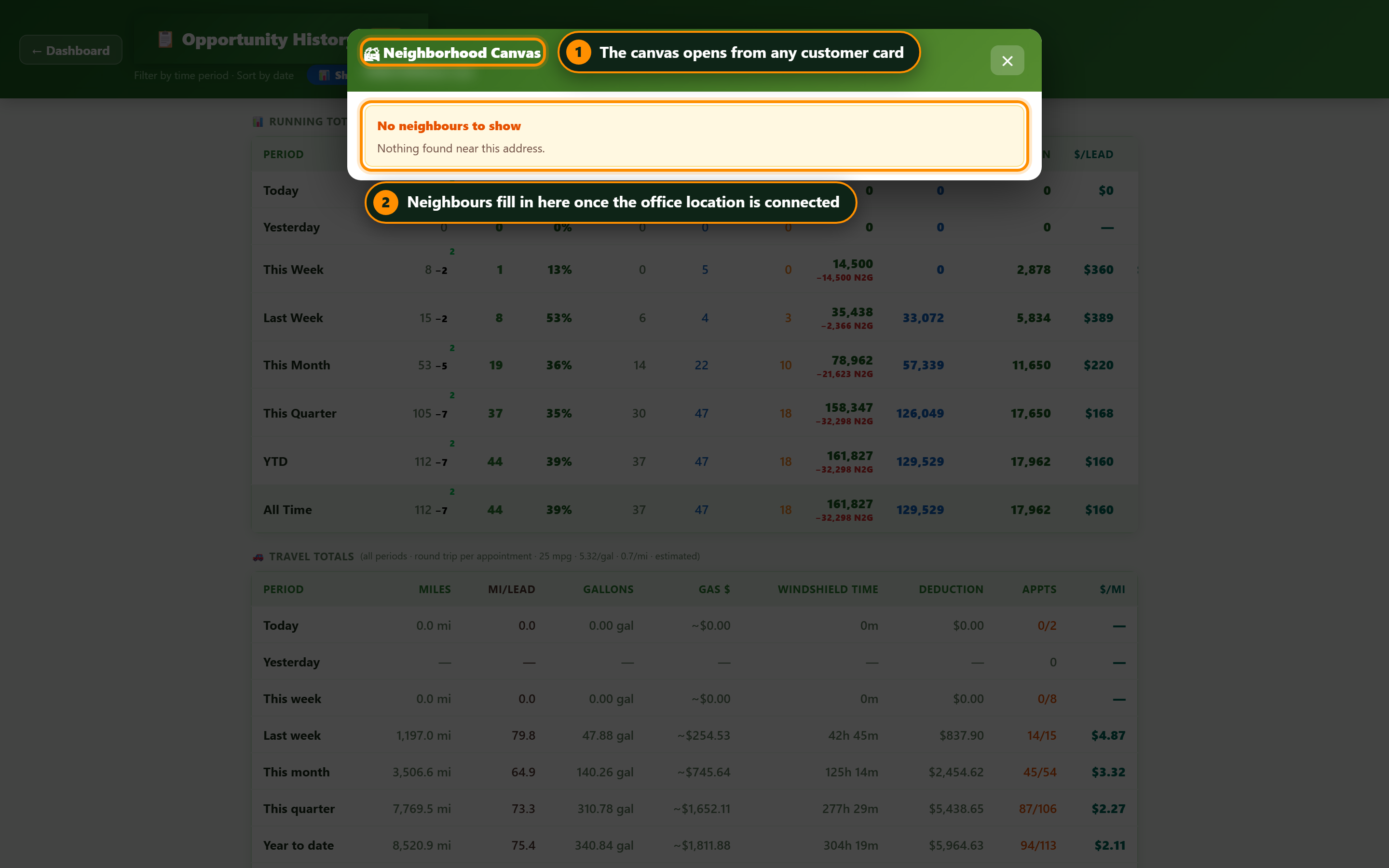
Task: Click the All Time period row label
Action: click(287, 509)
